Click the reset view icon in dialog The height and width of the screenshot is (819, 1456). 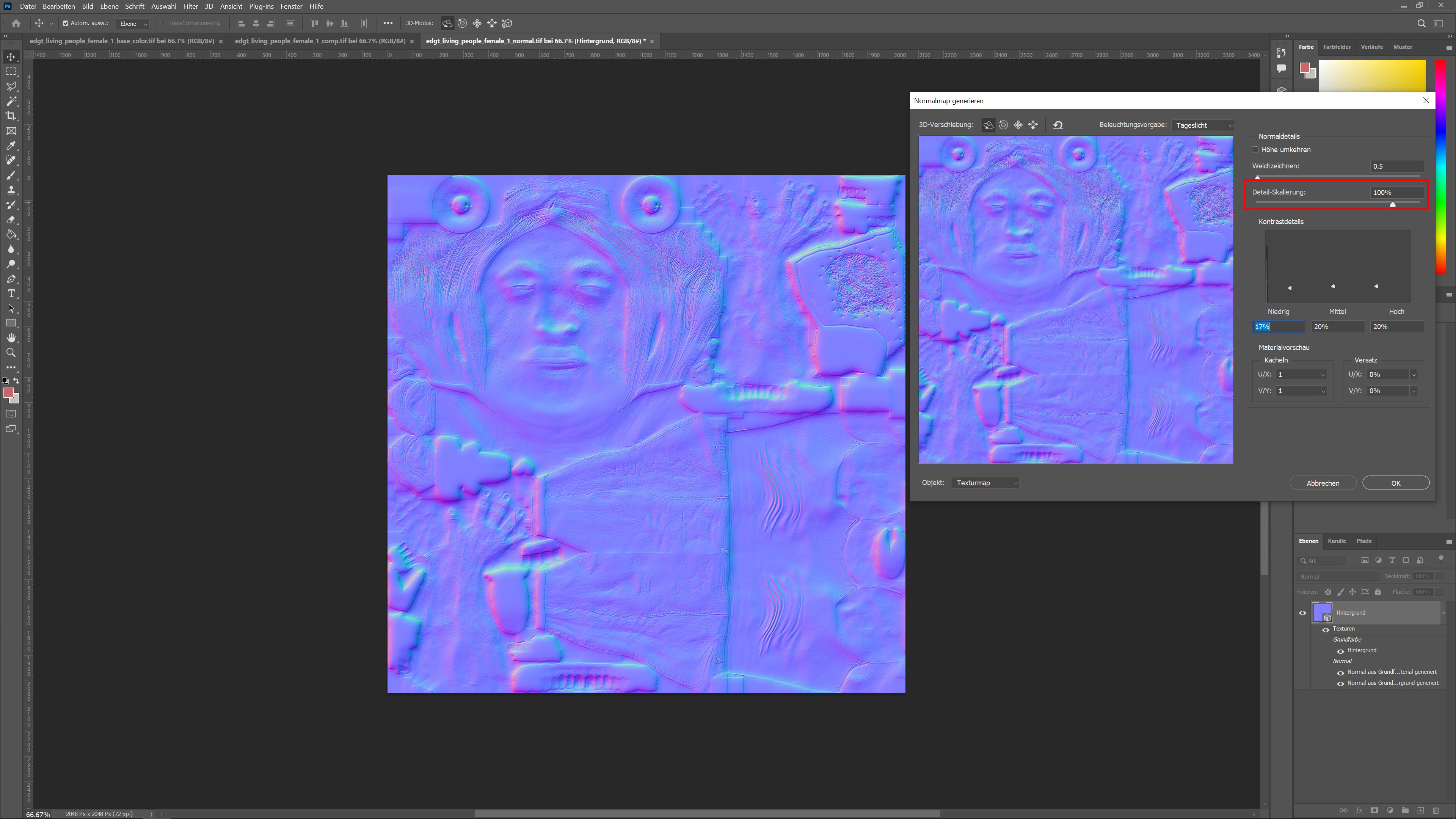1058,125
